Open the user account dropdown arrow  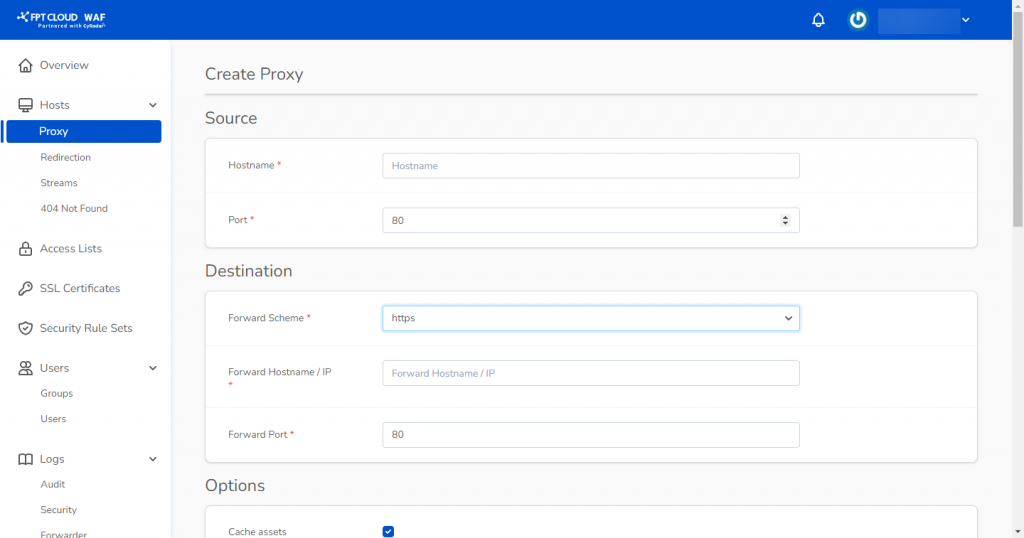[x=965, y=20]
